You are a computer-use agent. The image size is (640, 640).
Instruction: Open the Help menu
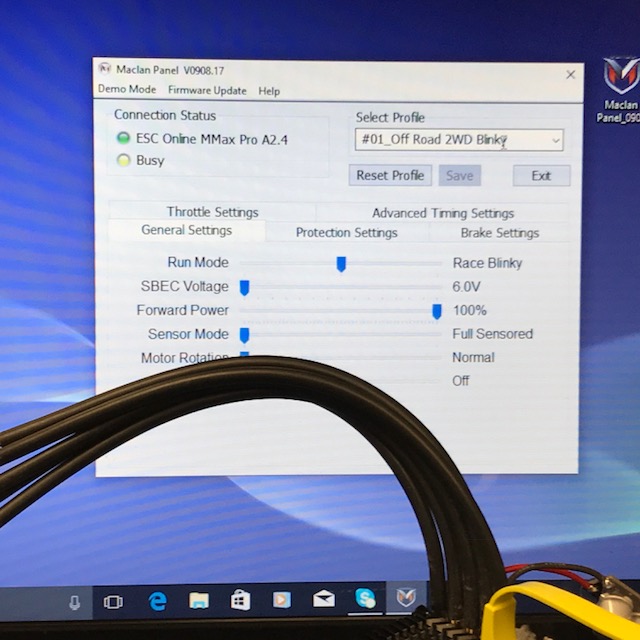coord(269,91)
